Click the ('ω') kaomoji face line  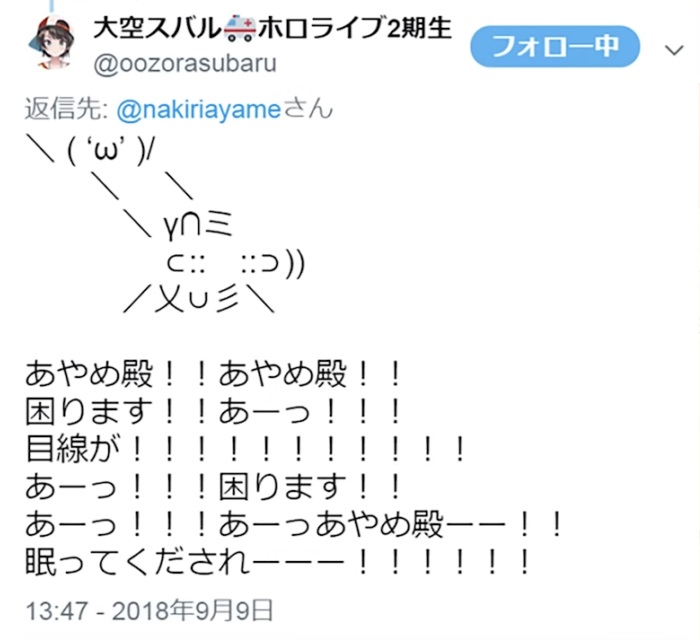pos(91,151)
